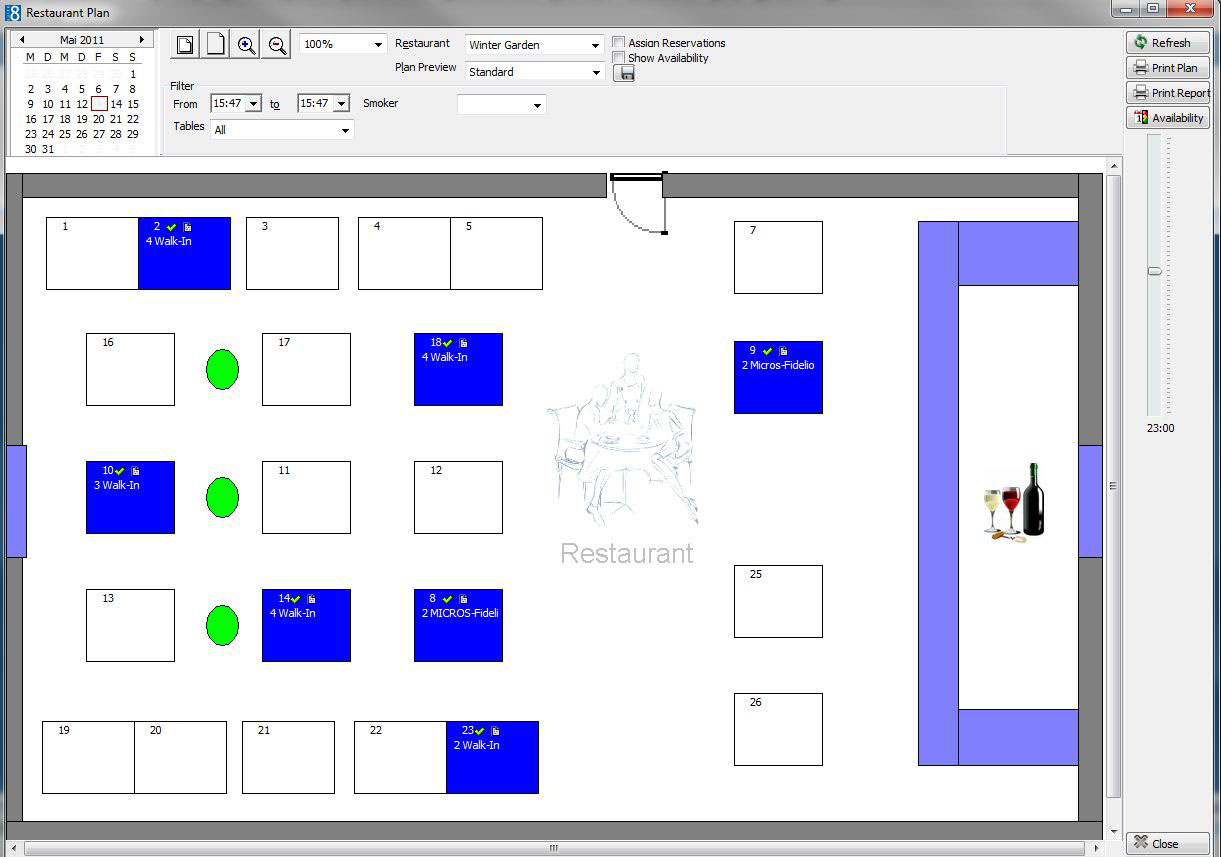Click the zoom out magnifier icon
The height and width of the screenshot is (857, 1221).
coord(277,45)
